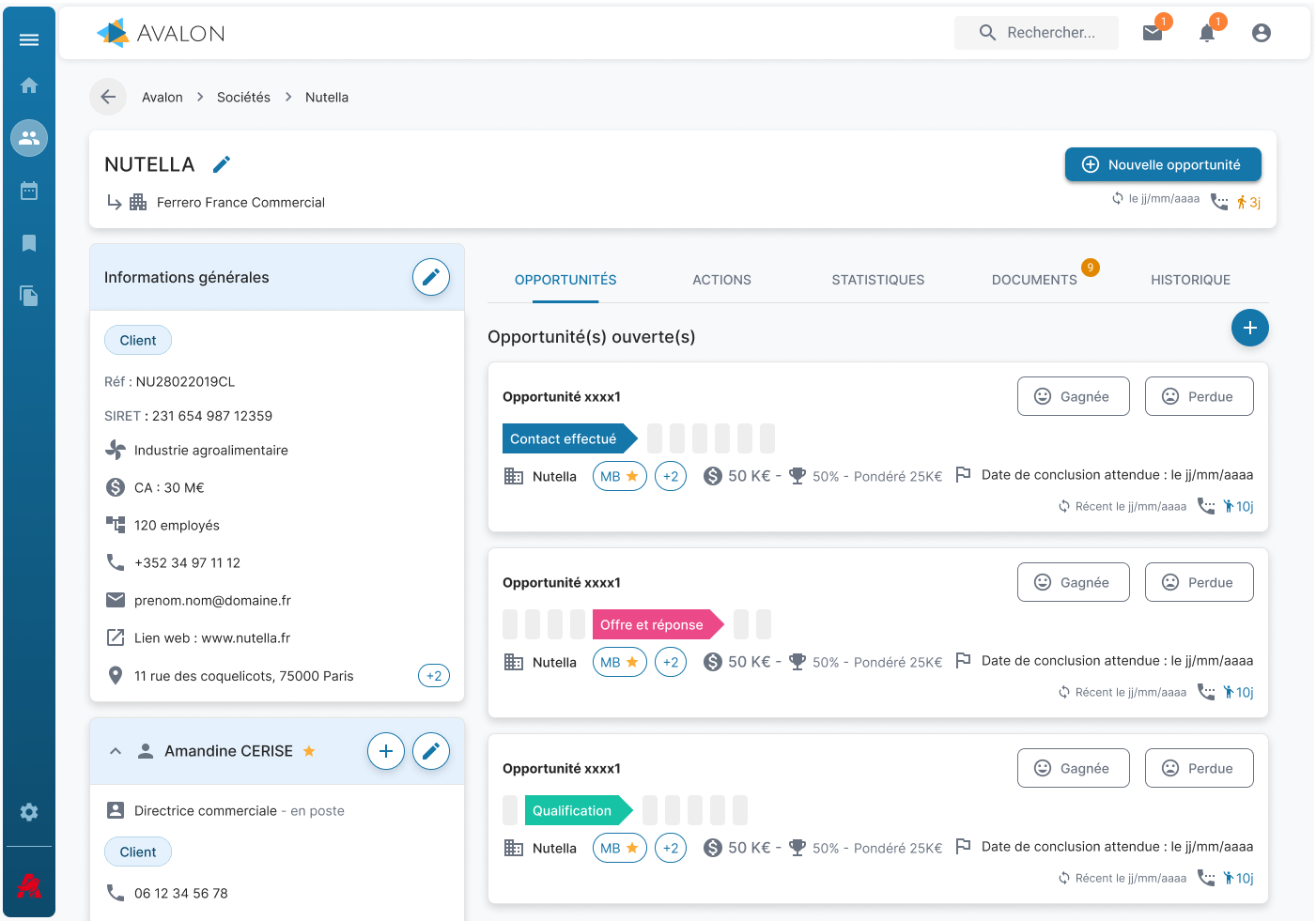This screenshot has height=921, width=1316.
Task: Check the bell notifications
Action: click(x=1207, y=33)
